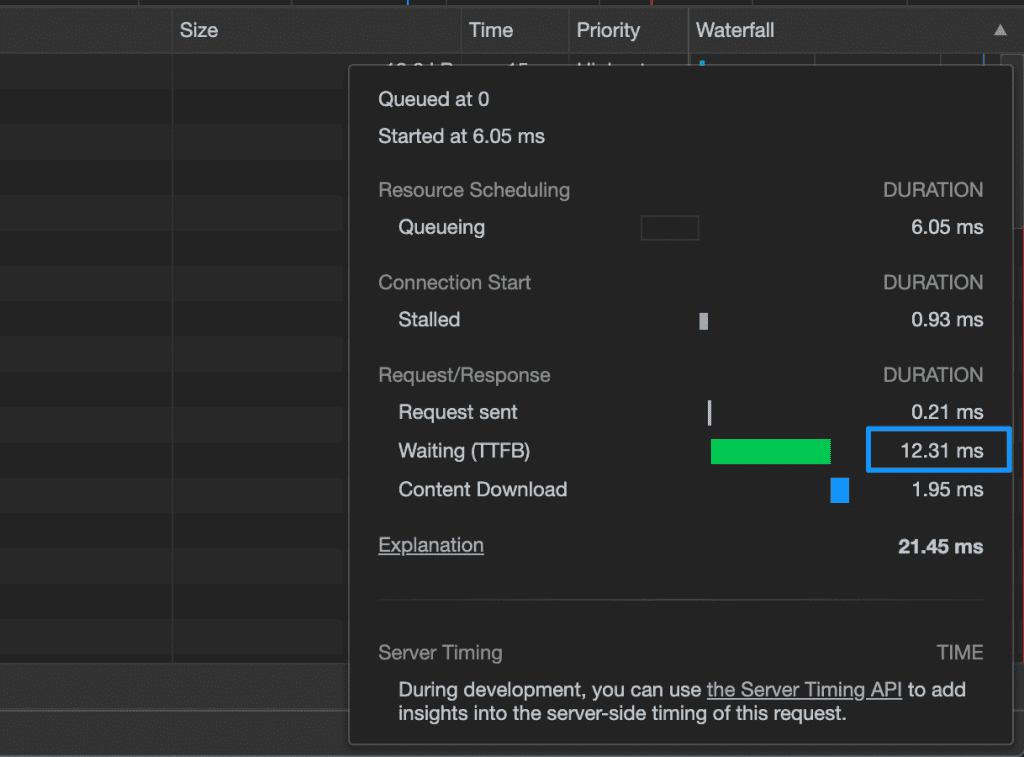Click the Waterfall sort arrow icon
The width and height of the screenshot is (1024, 757).
tap(999, 31)
